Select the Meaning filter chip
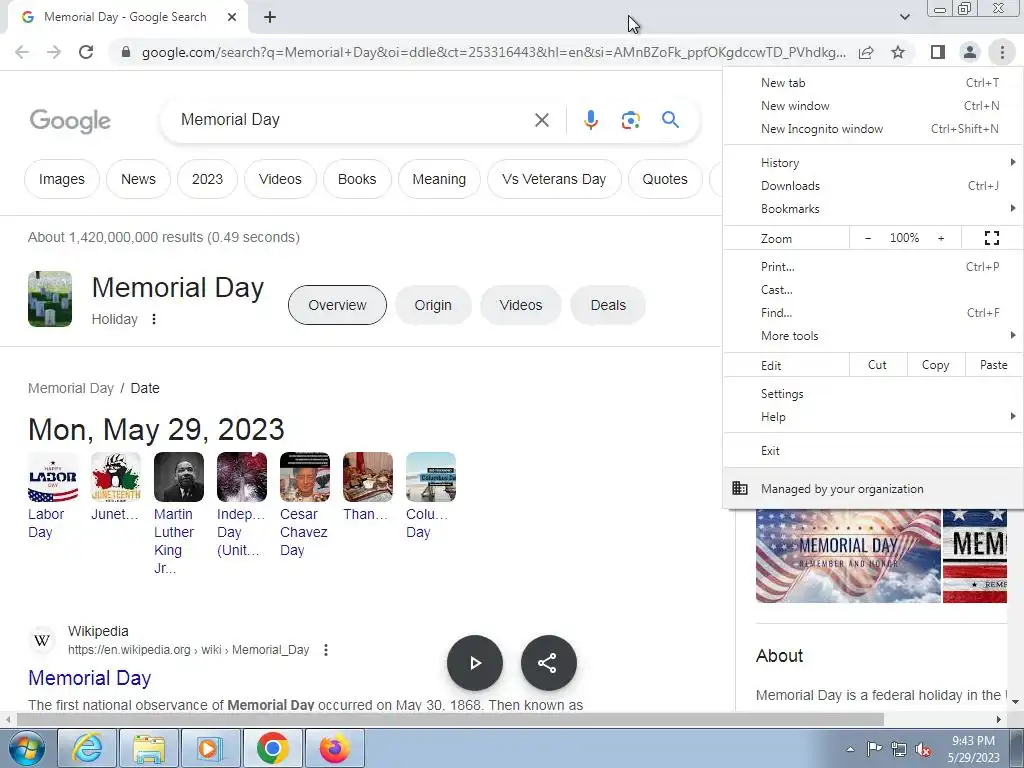The width and height of the screenshot is (1024, 768). (439, 179)
